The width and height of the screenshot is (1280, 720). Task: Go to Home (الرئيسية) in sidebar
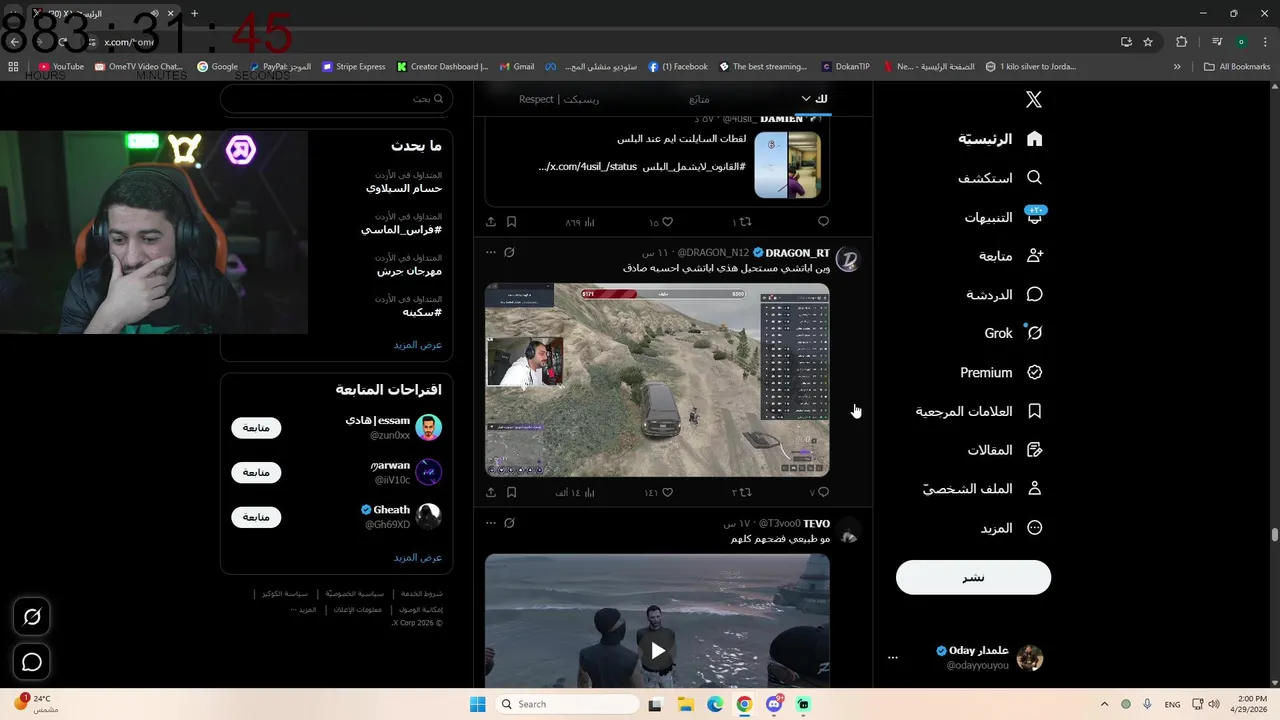click(1000, 139)
